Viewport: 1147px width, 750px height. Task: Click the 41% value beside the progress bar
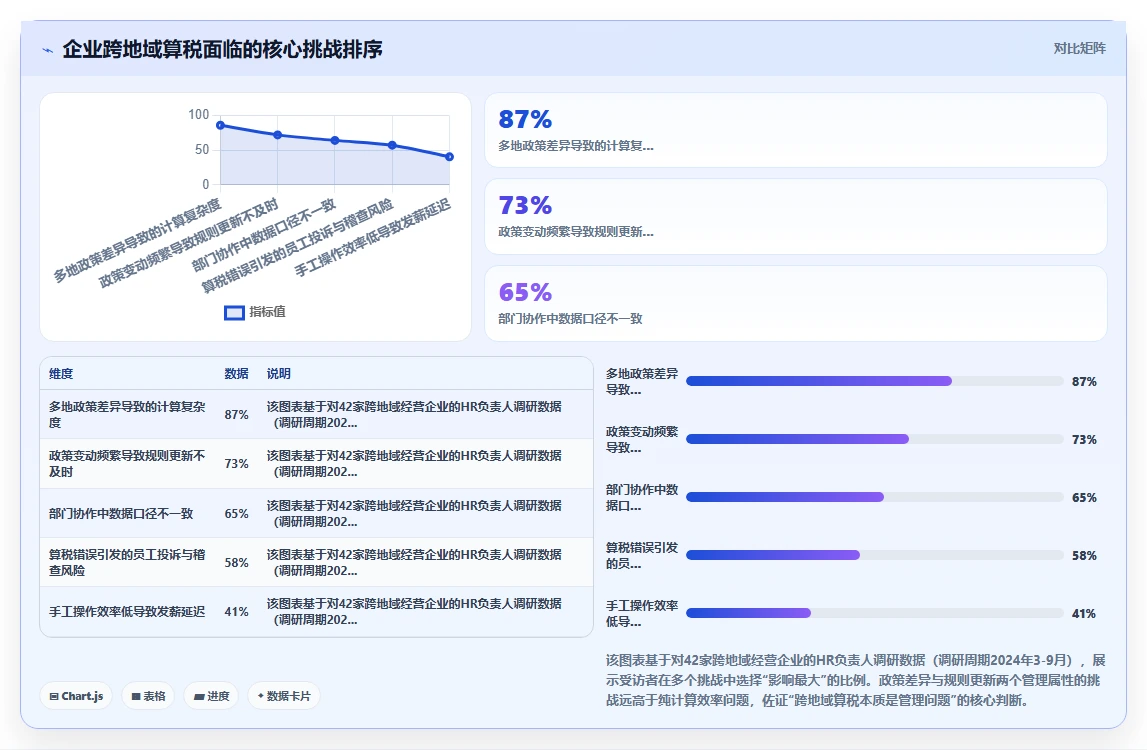point(1084,613)
